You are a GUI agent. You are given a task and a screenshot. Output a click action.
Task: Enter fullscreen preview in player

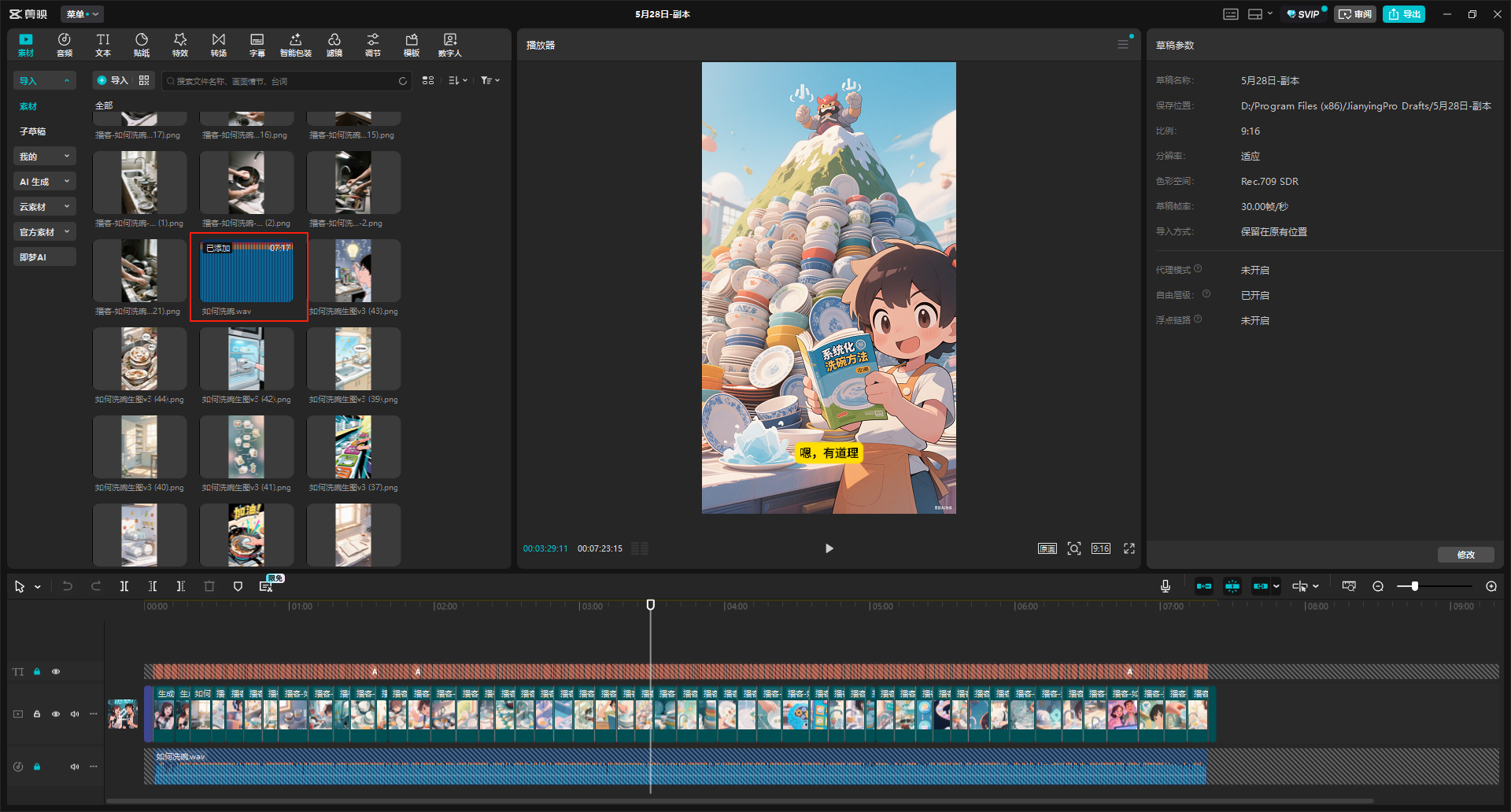coord(1129,548)
